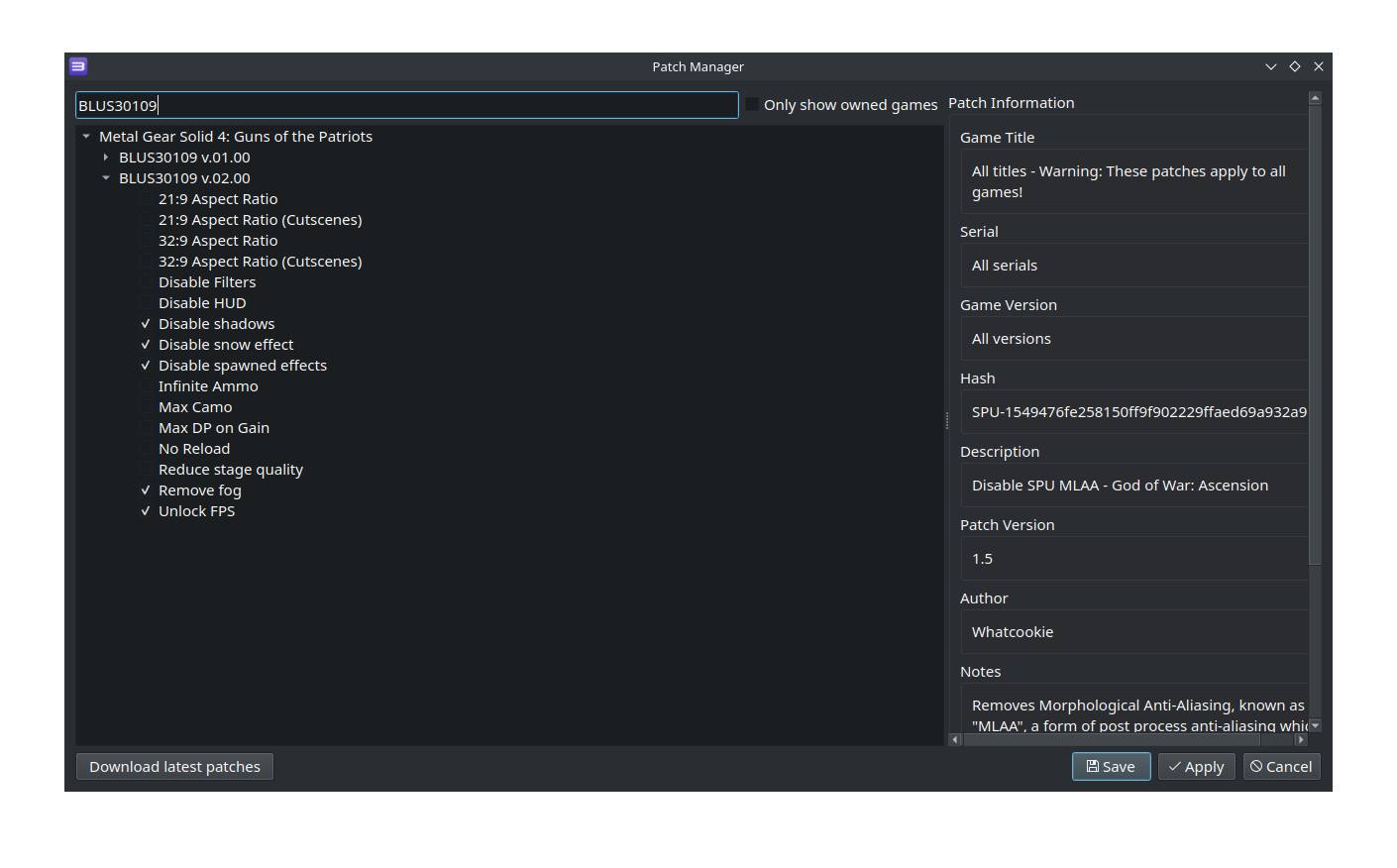Enable the Infinite Ammo patch

[146, 386]
